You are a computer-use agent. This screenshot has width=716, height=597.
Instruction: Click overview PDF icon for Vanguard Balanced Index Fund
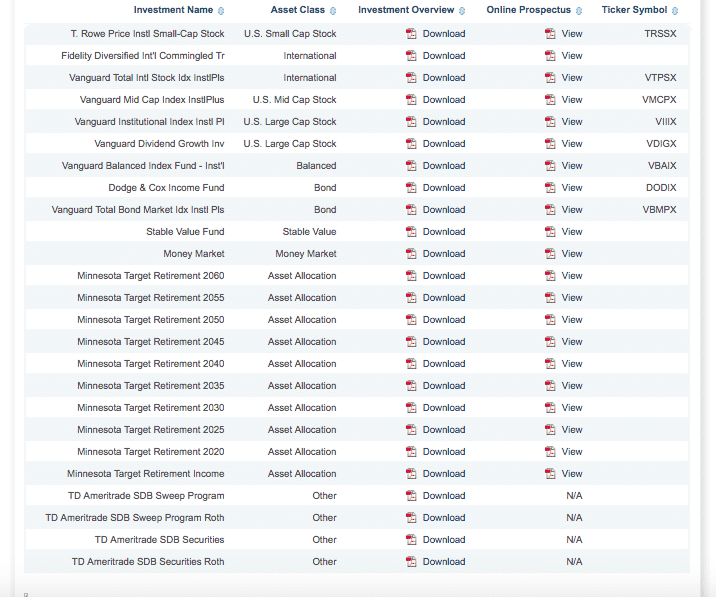(411, 166)
